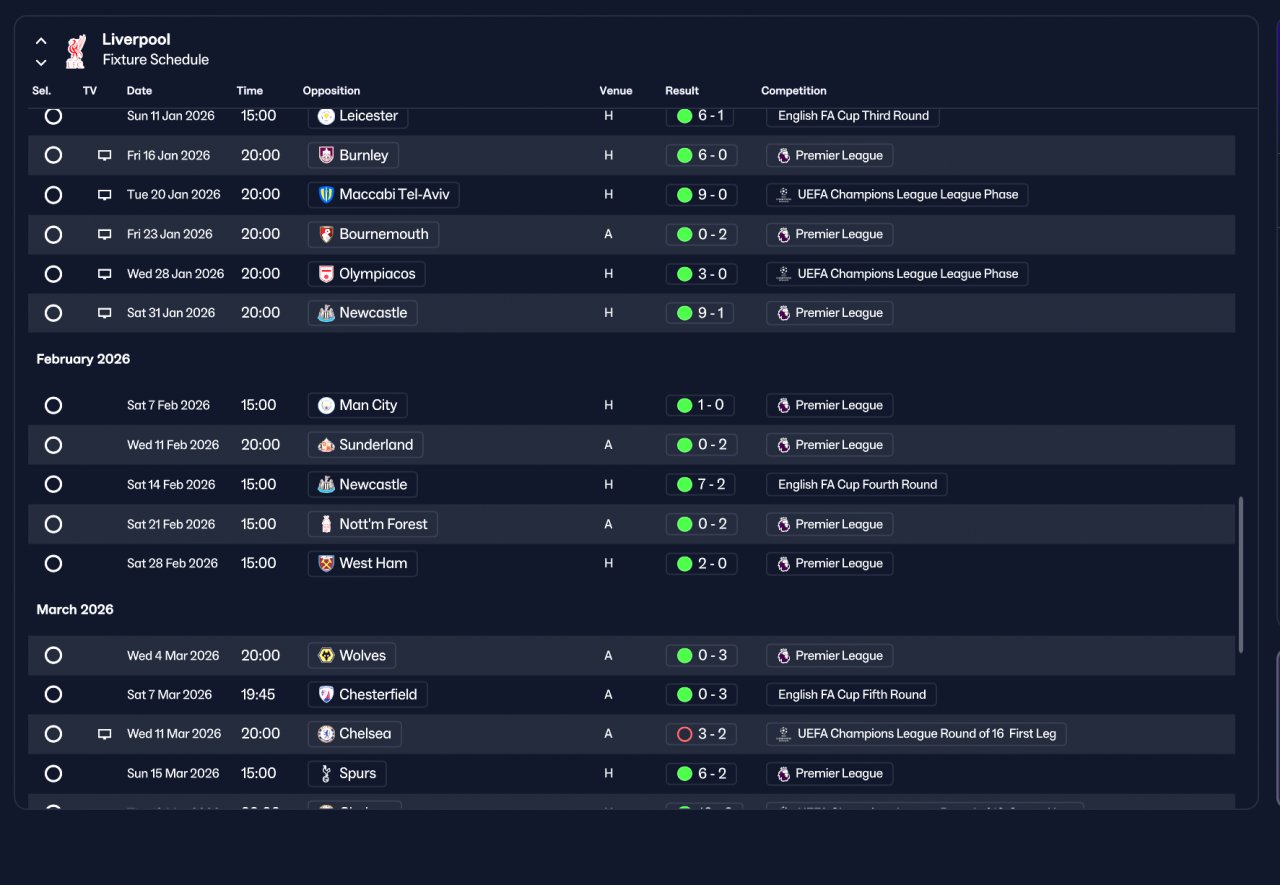Click the Spurs club badge

[325, 774]
